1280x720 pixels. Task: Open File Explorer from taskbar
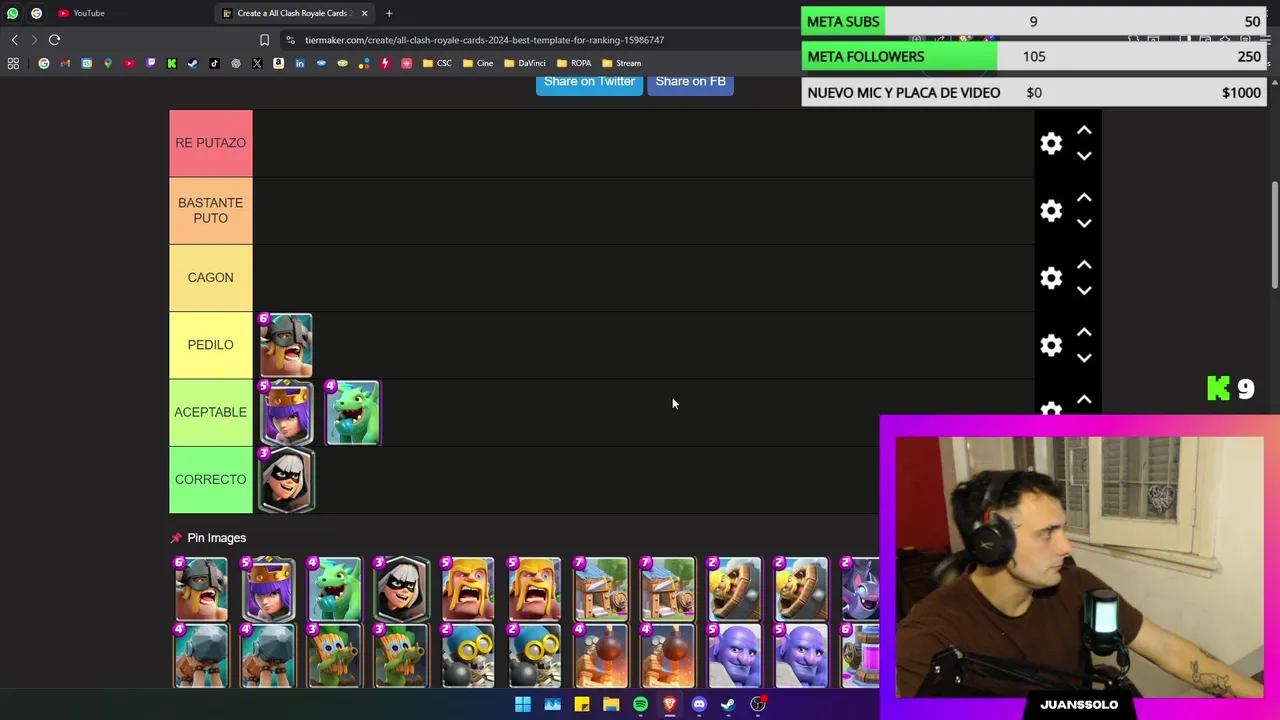(x=611, y=704)
